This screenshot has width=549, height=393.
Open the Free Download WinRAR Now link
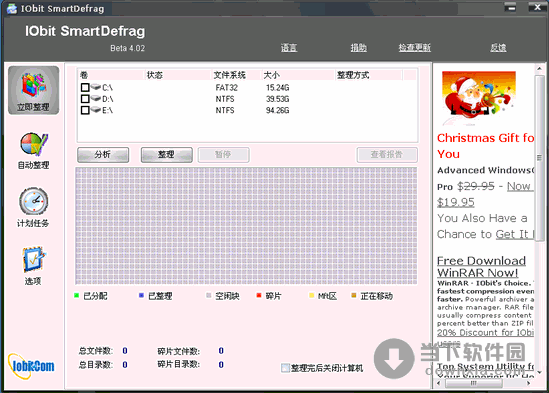tap(481, 267)
